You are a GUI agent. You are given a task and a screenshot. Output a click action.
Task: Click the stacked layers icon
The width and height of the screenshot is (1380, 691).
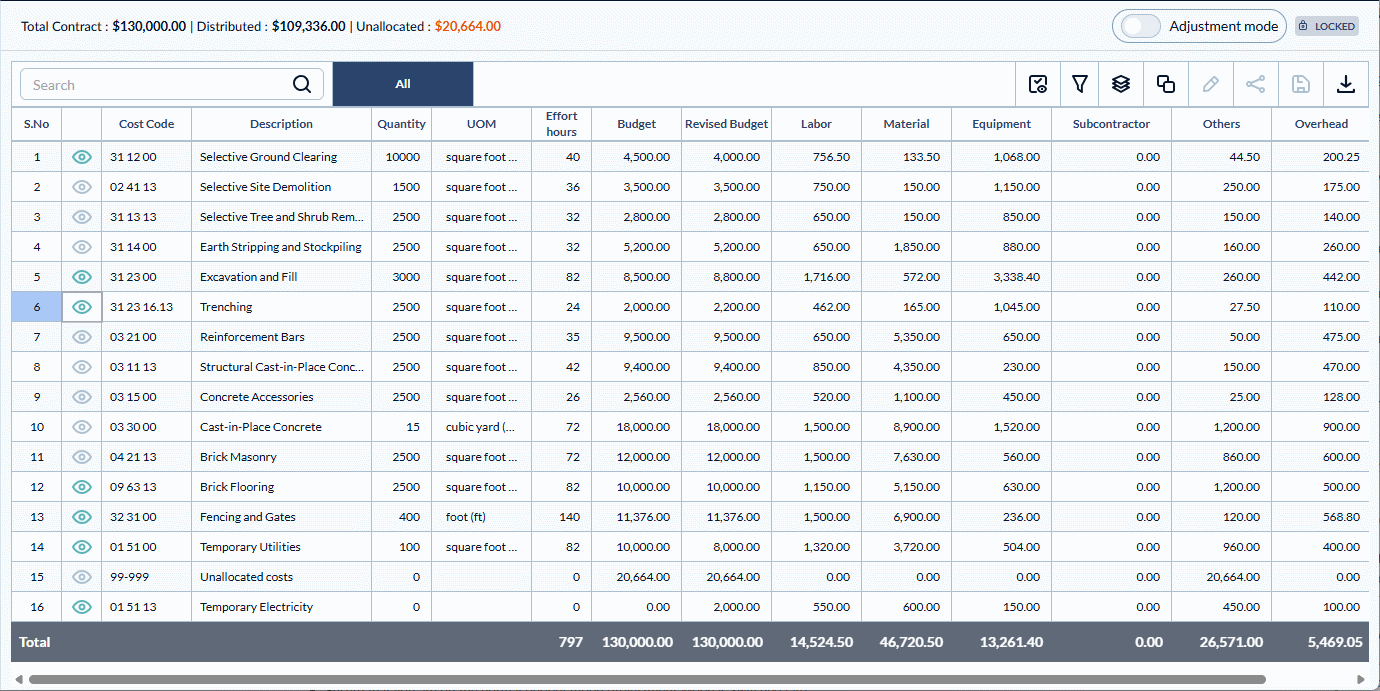[1121, 85]
